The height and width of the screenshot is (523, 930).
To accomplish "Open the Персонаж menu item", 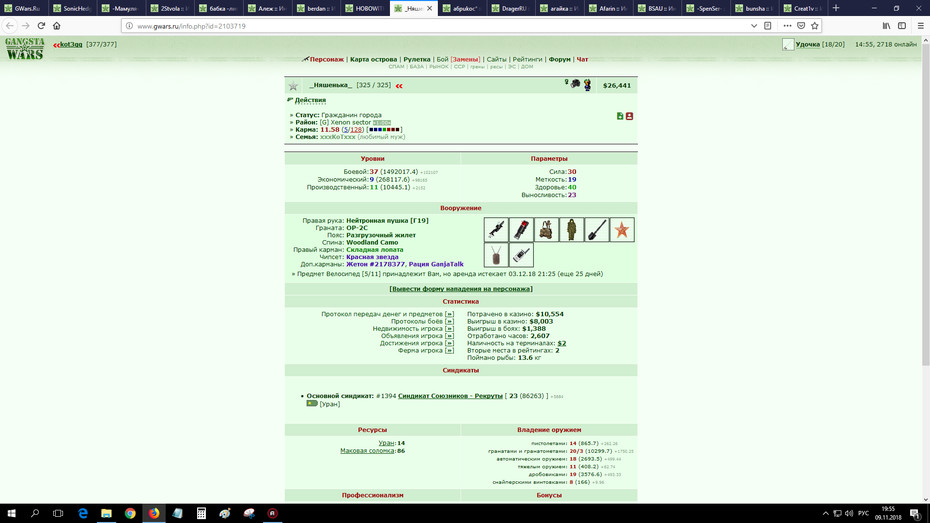I will tap(326, 59).
